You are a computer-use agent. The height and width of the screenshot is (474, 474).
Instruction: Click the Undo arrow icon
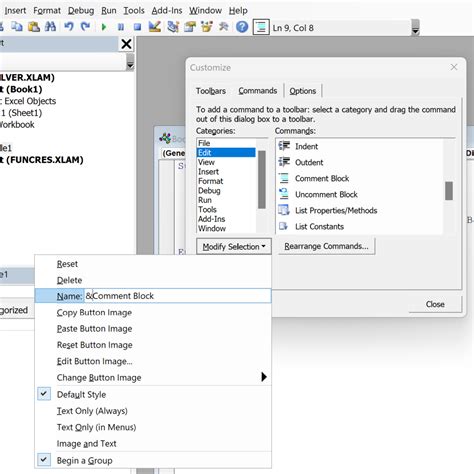pos(69,27)
